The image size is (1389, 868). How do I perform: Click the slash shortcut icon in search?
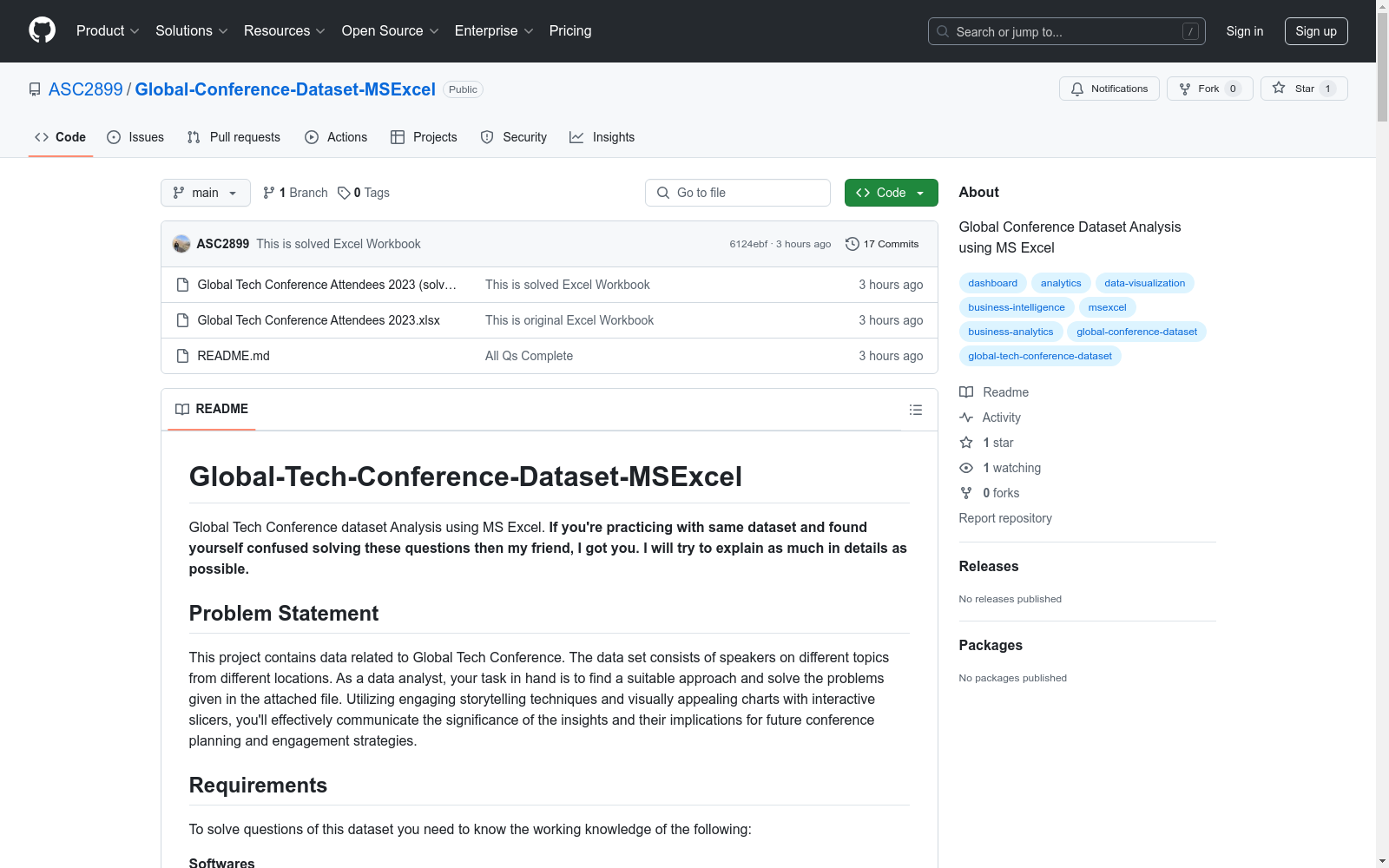click(1190, 31)
